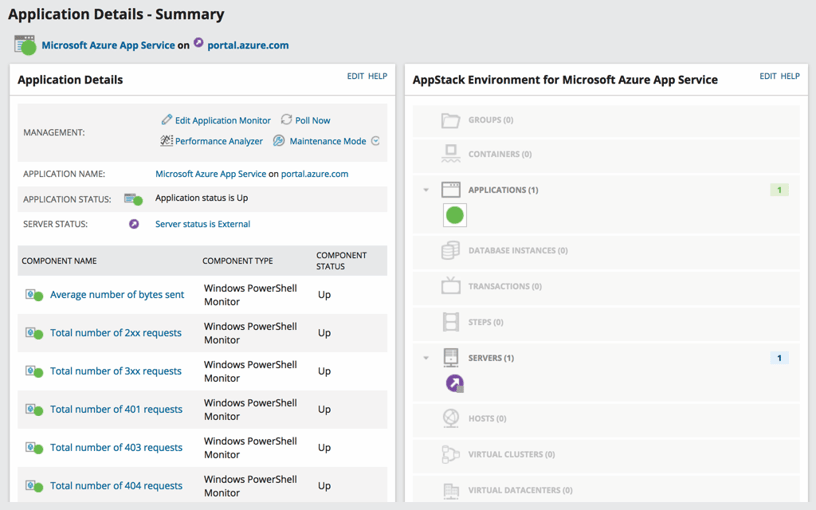816x510 pixels.
Task: Open the Performance Analyzer link
Action: point(219,141)
